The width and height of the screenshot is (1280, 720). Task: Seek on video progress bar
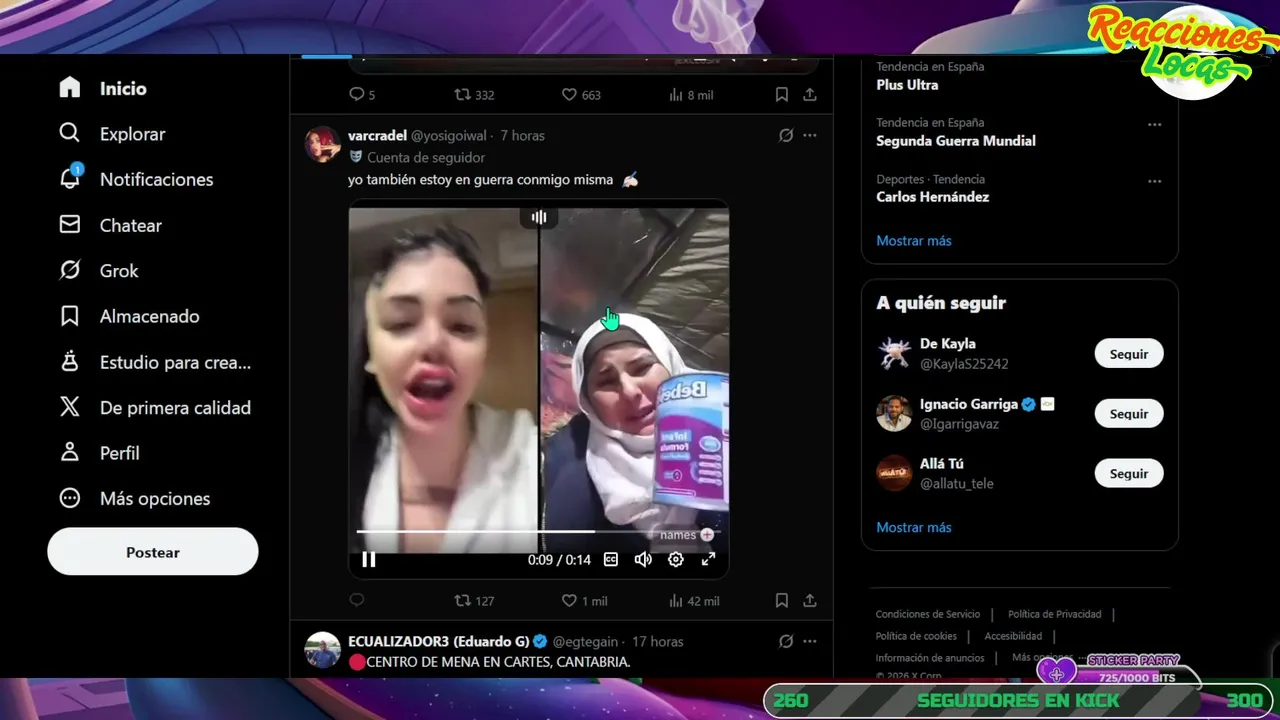[x=538, y=532]
